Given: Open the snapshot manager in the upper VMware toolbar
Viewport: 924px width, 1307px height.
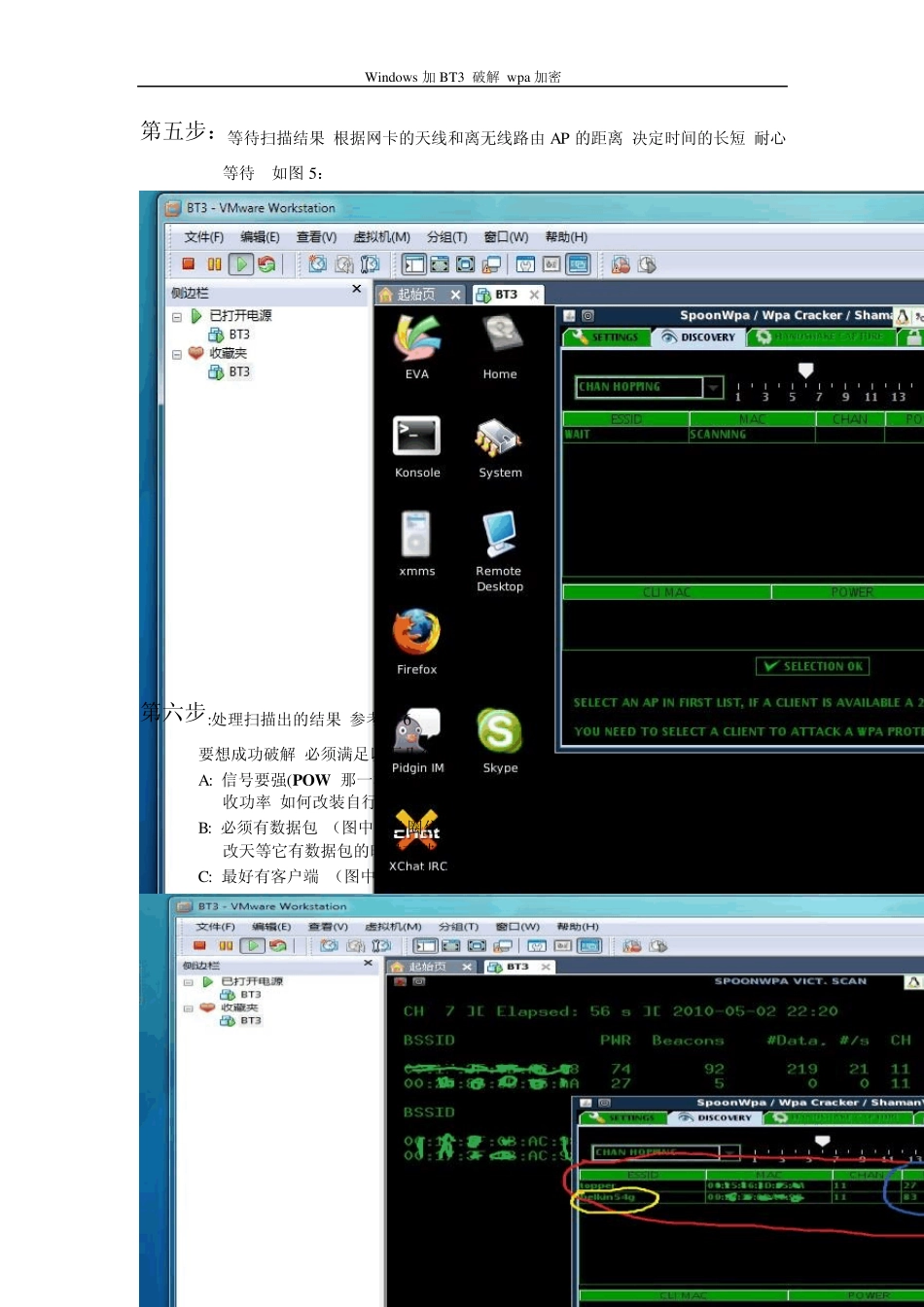Looking at the screenshot, I should click(370, 264).
